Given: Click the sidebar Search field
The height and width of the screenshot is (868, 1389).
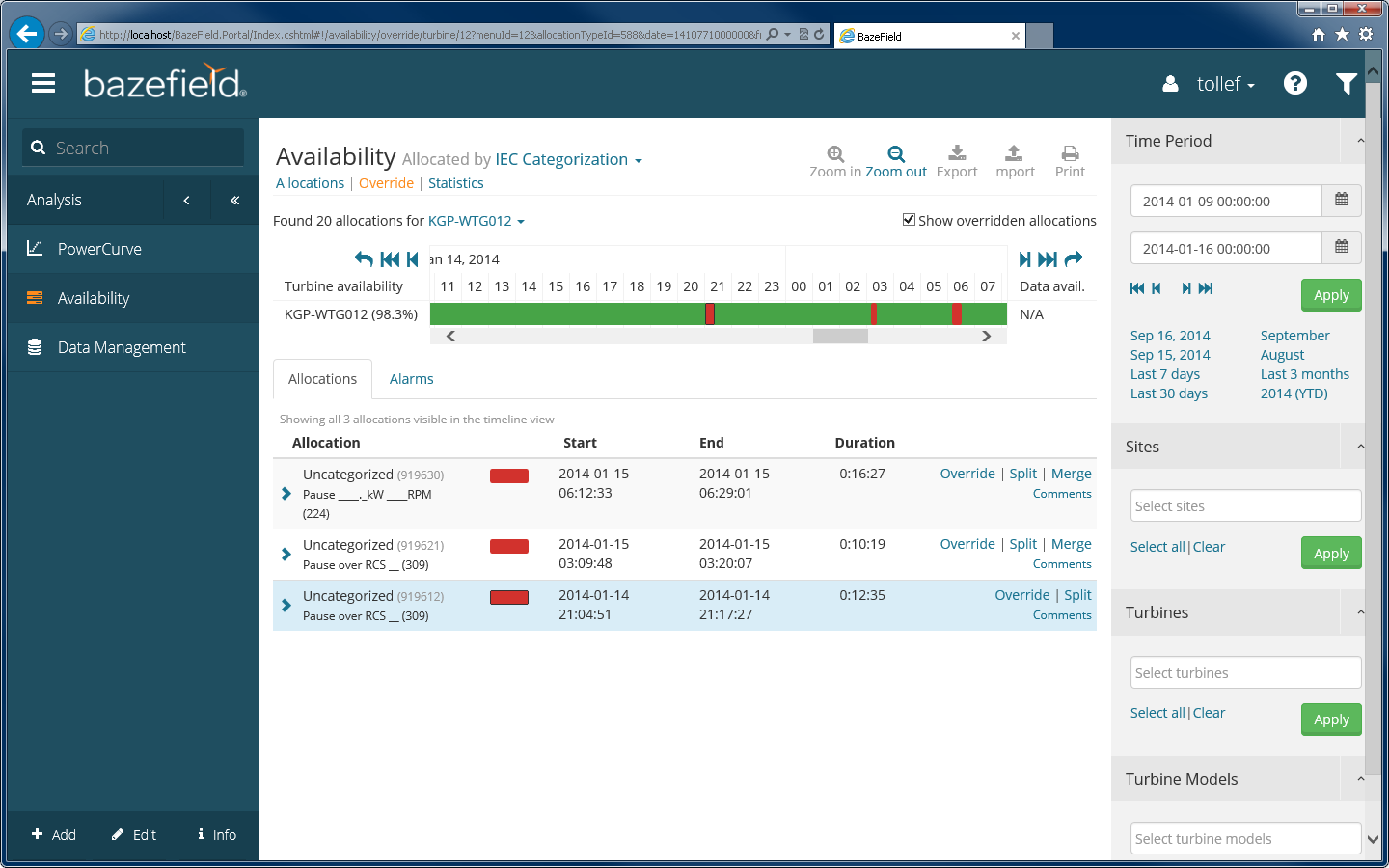Looking at the screenshot, I should coord(133,148).
